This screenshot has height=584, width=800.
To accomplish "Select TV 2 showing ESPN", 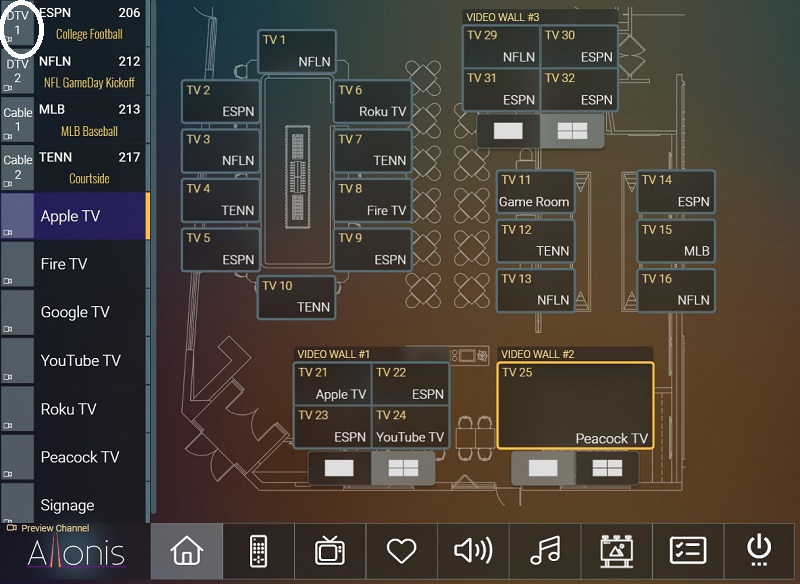I will click(220, 101).
